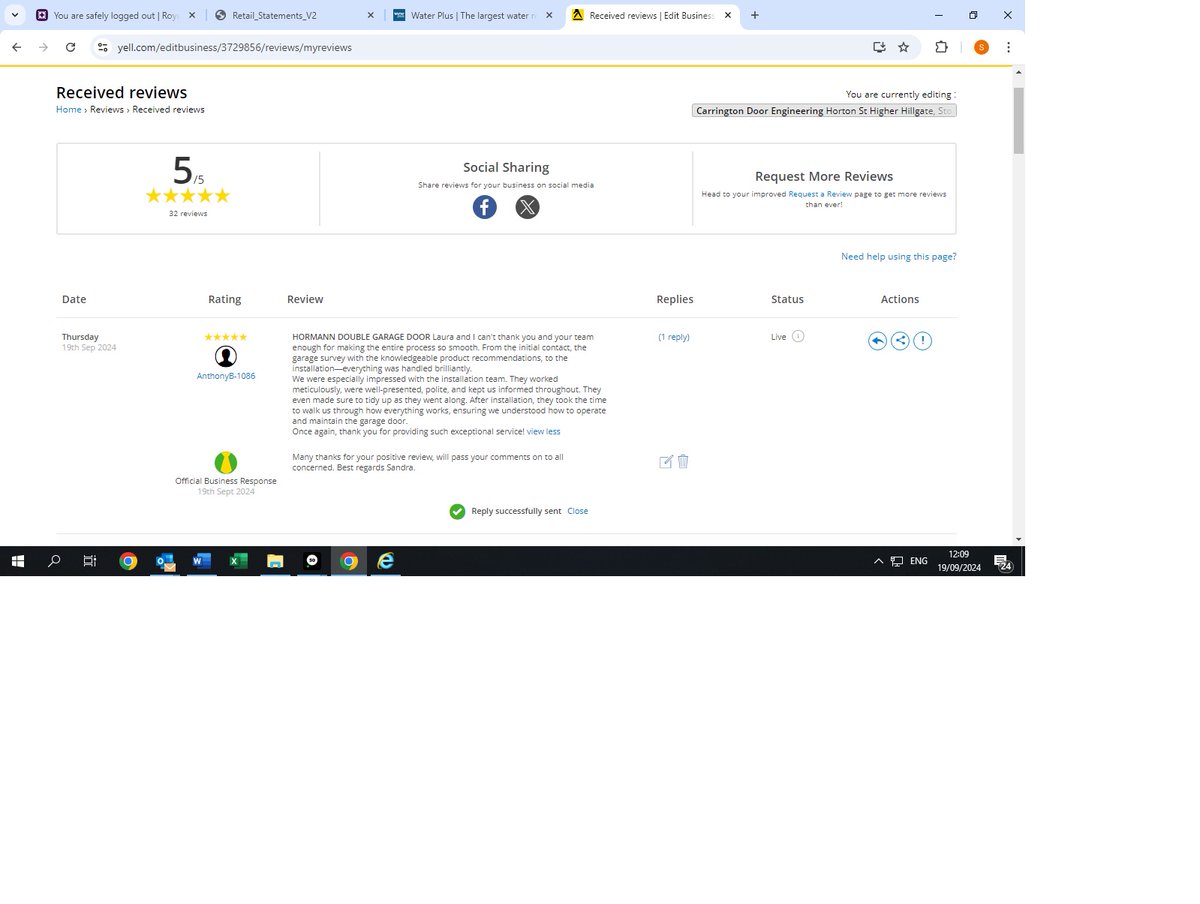This screenshot has height=904, width=1200.
Task: Click the address bar URL
Action: 235,47
